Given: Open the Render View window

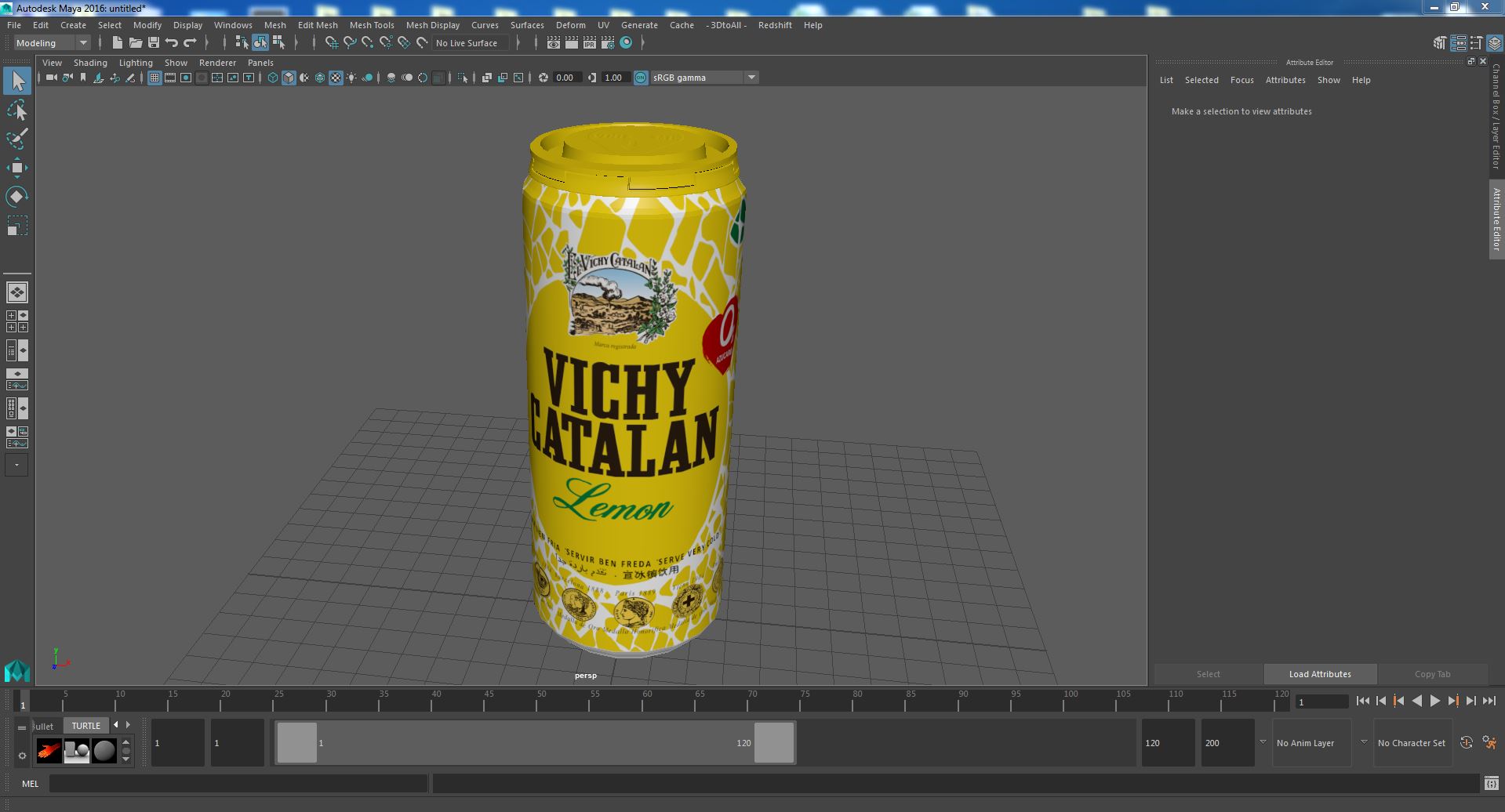Looking at the screenshot, I should (554, 43).
